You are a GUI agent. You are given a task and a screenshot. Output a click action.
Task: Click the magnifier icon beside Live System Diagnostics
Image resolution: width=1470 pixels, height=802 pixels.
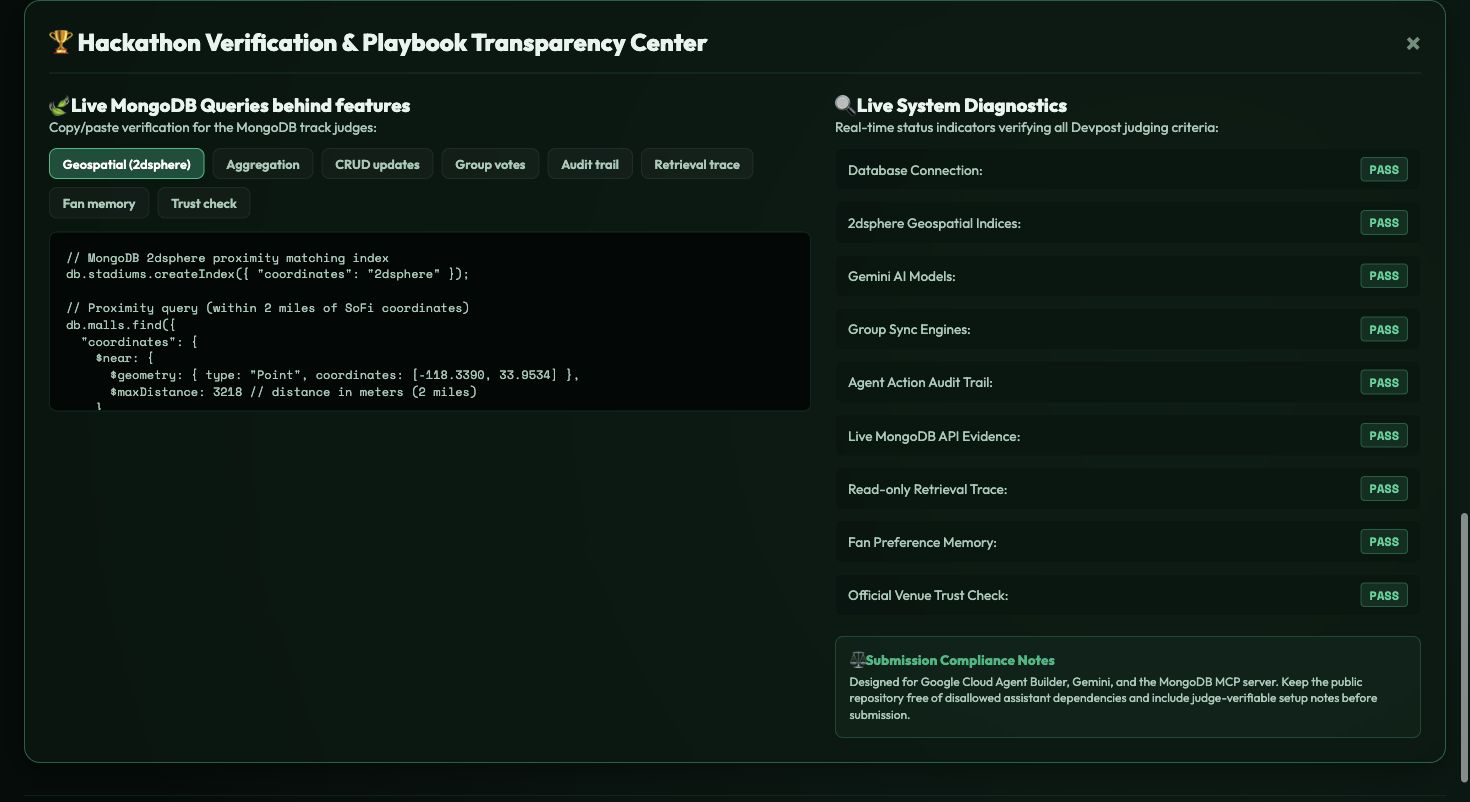845,105
